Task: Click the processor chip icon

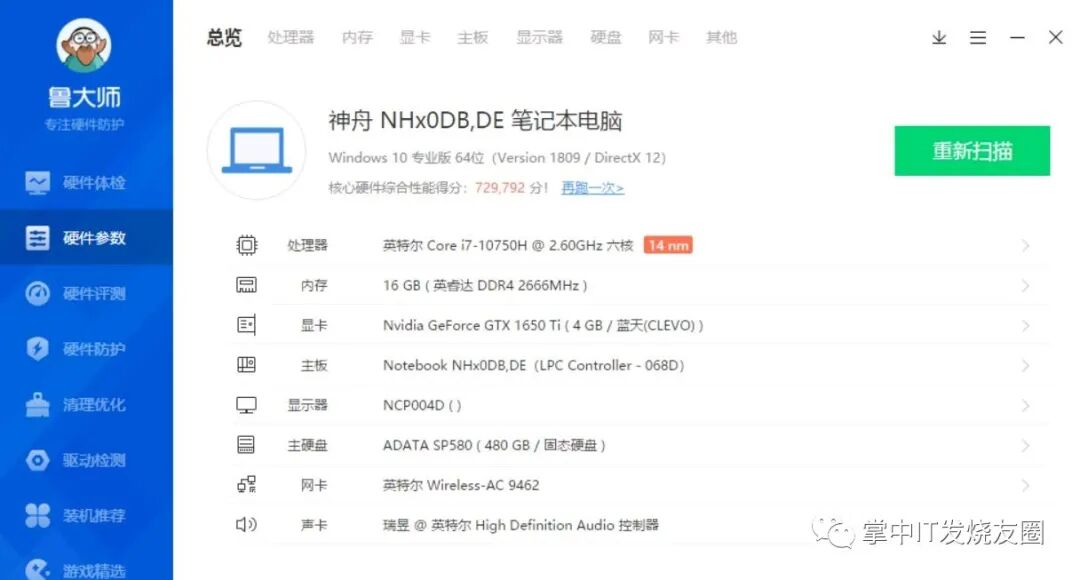Action: (247, 245)
